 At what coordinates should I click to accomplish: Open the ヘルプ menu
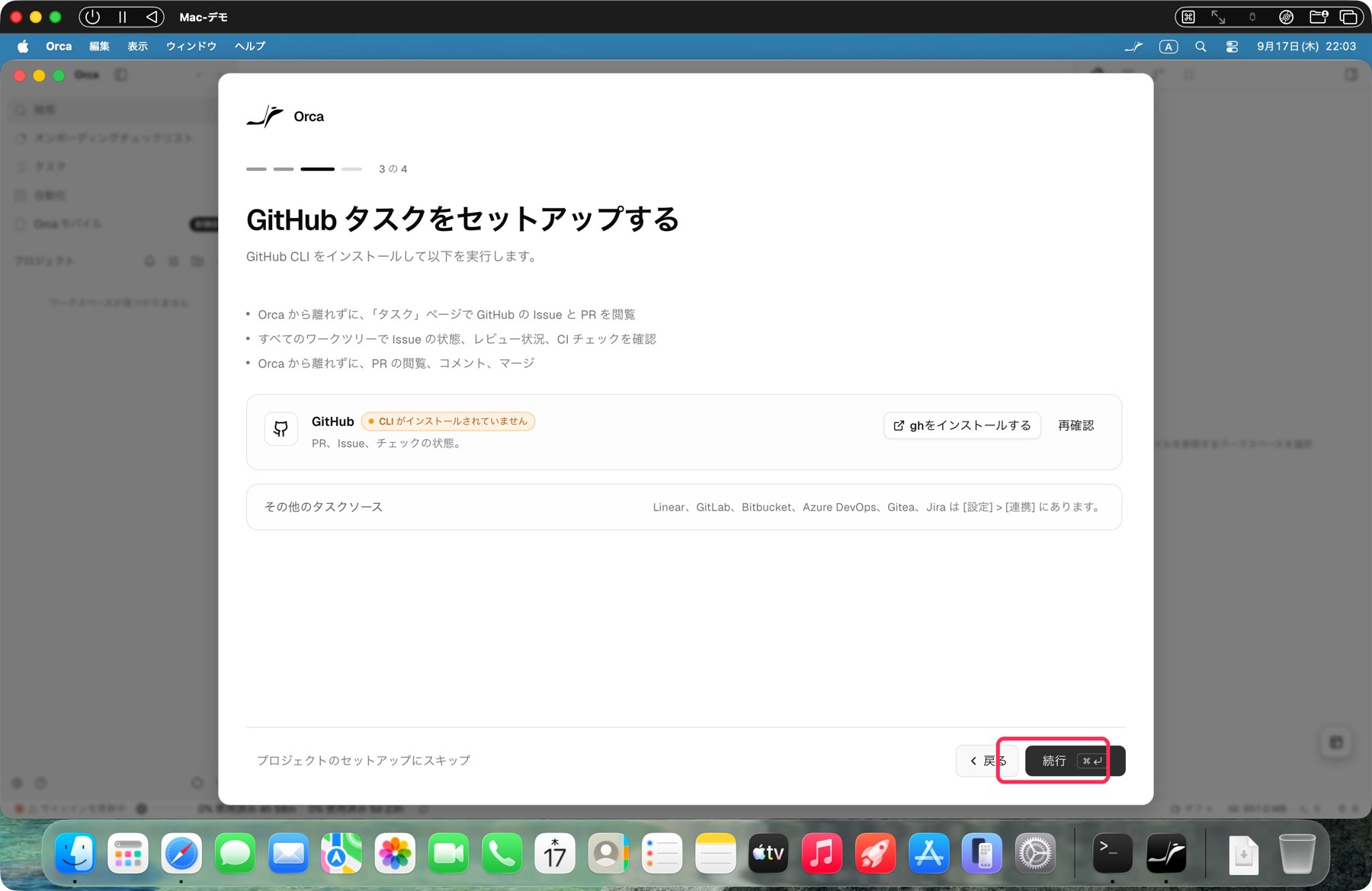pyautogui.click(x=250, y=46)
